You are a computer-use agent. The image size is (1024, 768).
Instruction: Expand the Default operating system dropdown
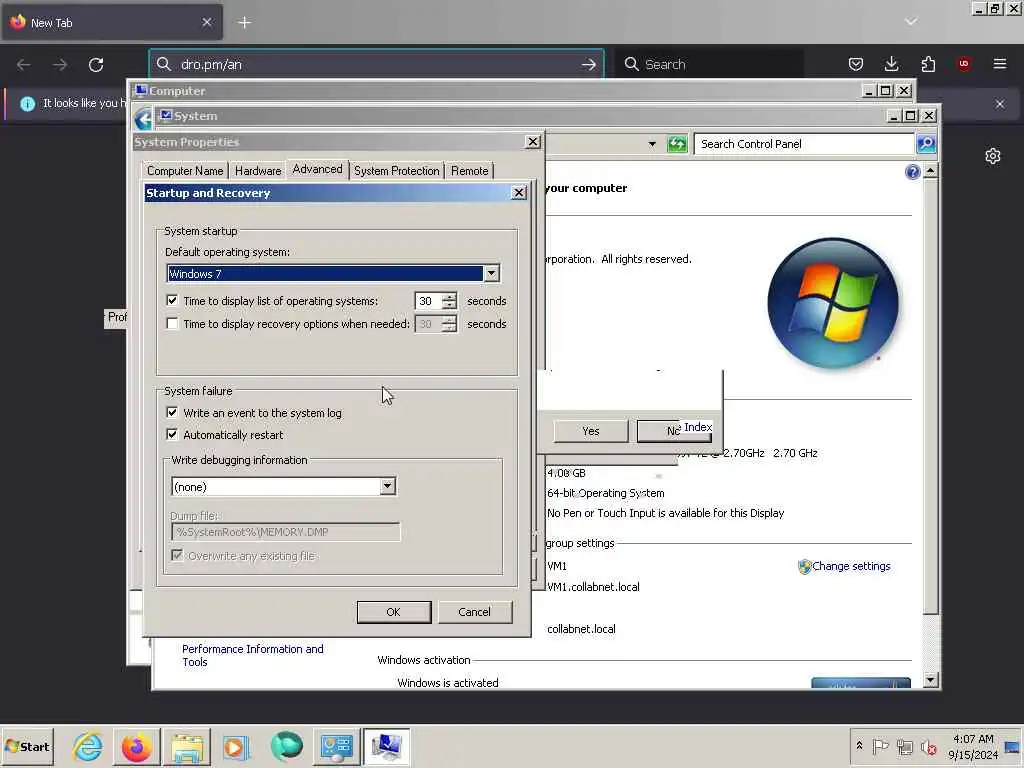point(492,274)
